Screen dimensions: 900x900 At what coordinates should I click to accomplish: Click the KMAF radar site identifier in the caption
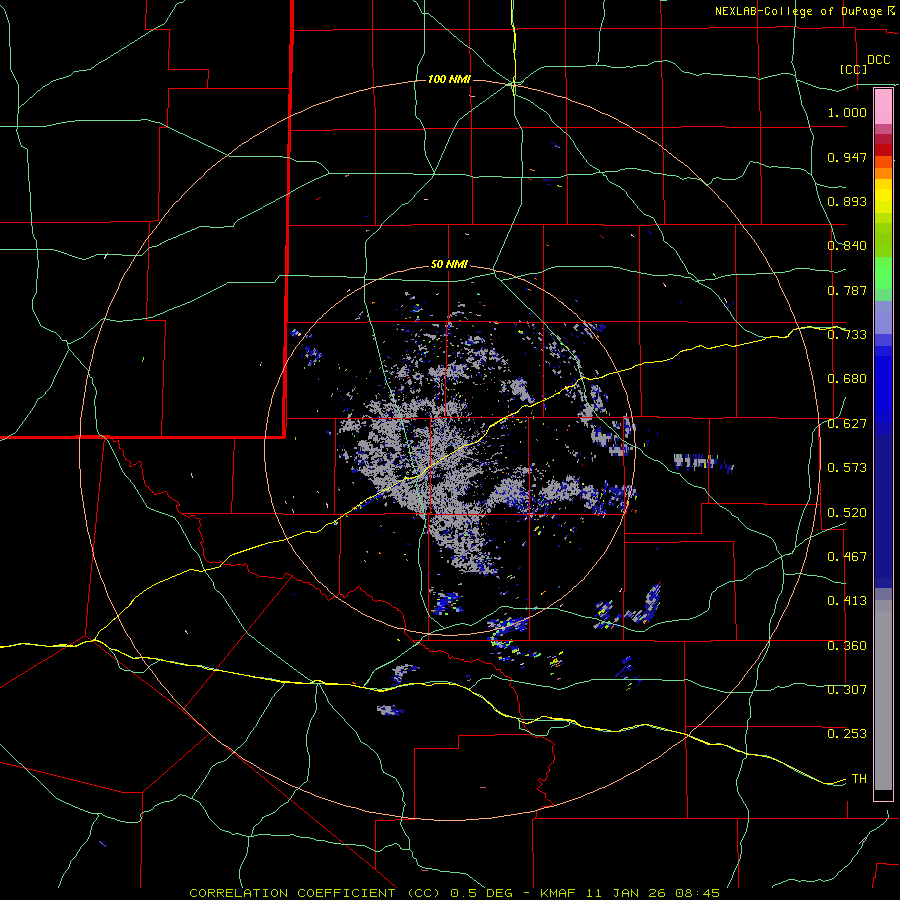click(x=558, y=893)
